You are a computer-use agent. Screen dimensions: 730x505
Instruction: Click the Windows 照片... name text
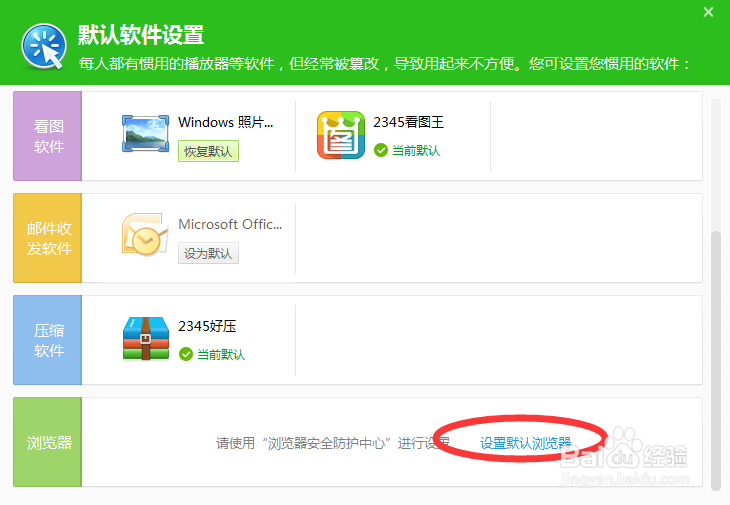point(225,122)
